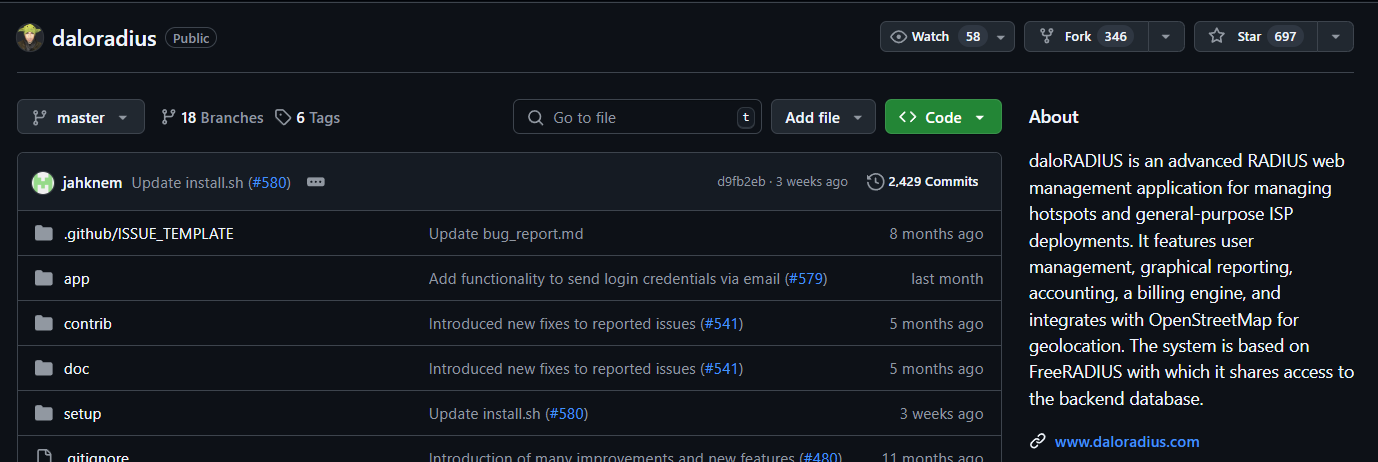This screenshot has height=462, width=1378.
Task: Open the Code clone dropdown
Action: (x=943, y=117)
